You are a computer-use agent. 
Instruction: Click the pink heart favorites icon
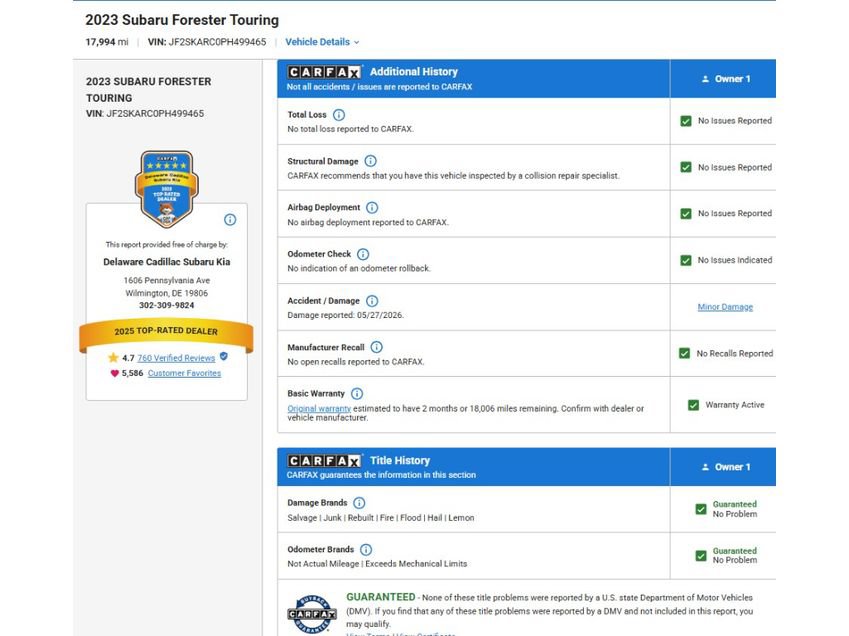tap(114, 373)
